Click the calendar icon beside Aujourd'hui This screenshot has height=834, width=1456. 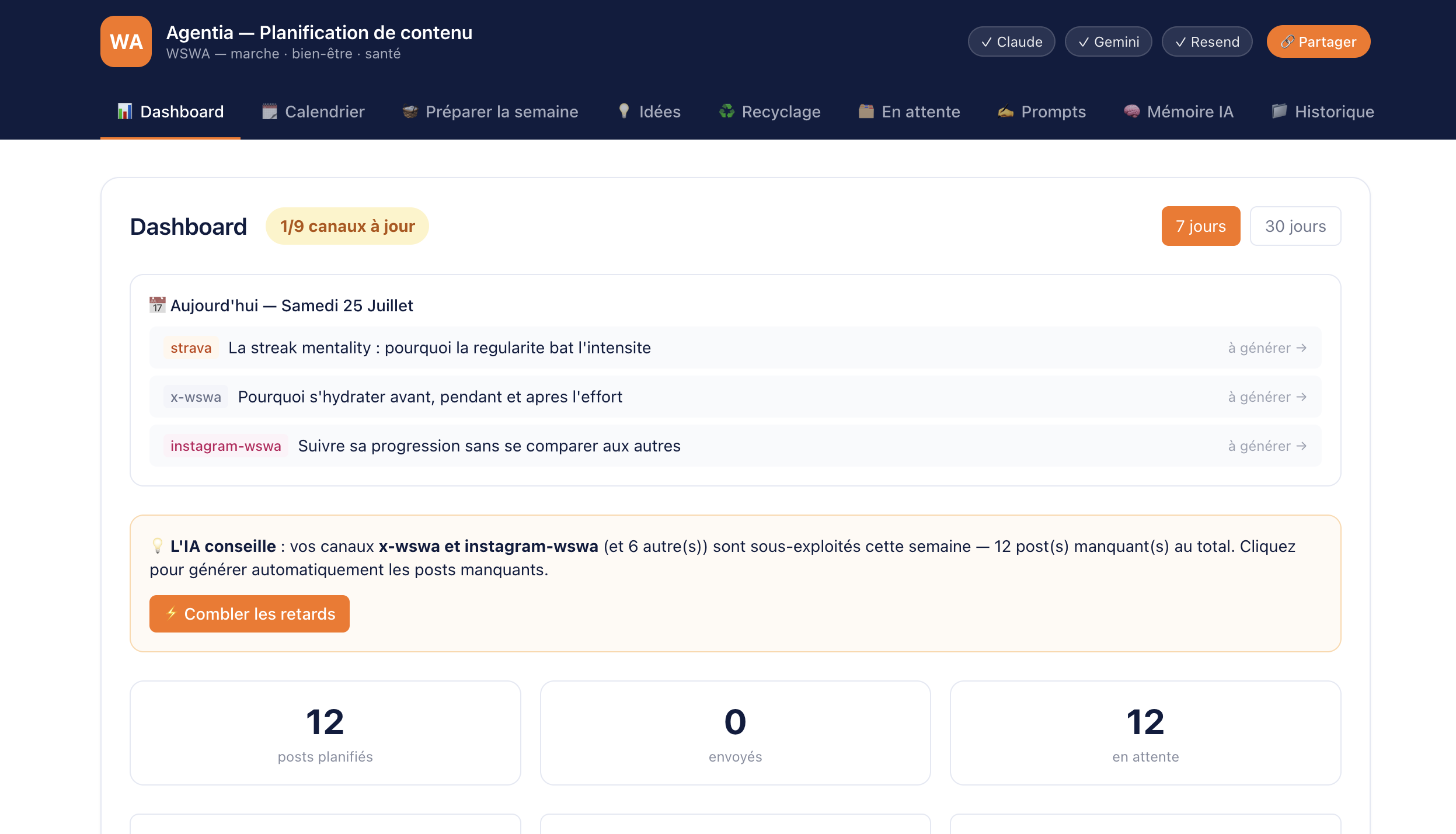click(157, 305)
